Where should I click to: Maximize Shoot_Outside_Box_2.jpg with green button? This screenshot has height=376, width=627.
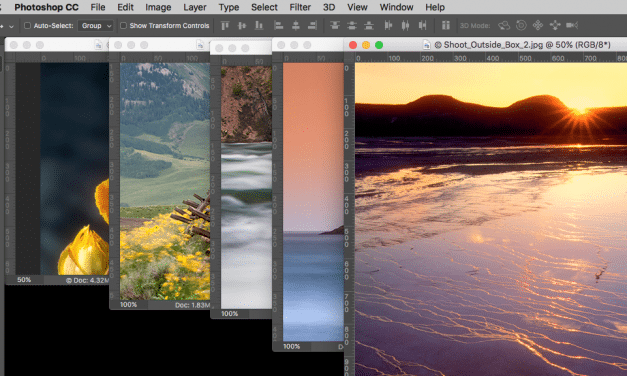point(379,45)
